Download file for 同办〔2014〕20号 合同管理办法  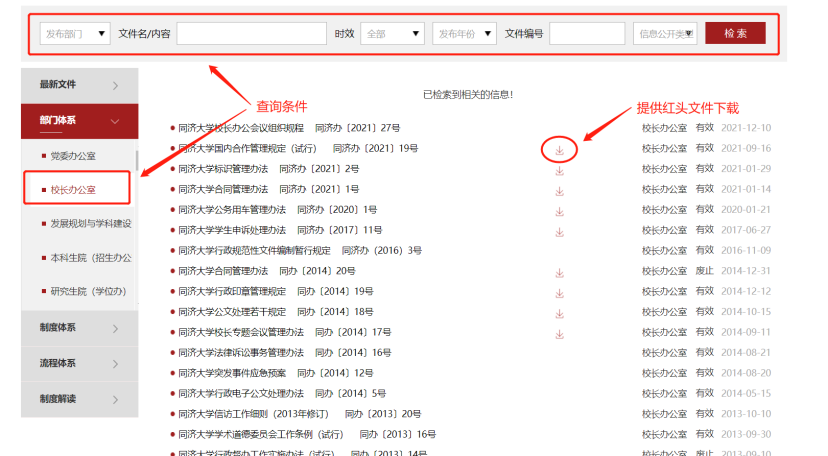click(559, 273)
